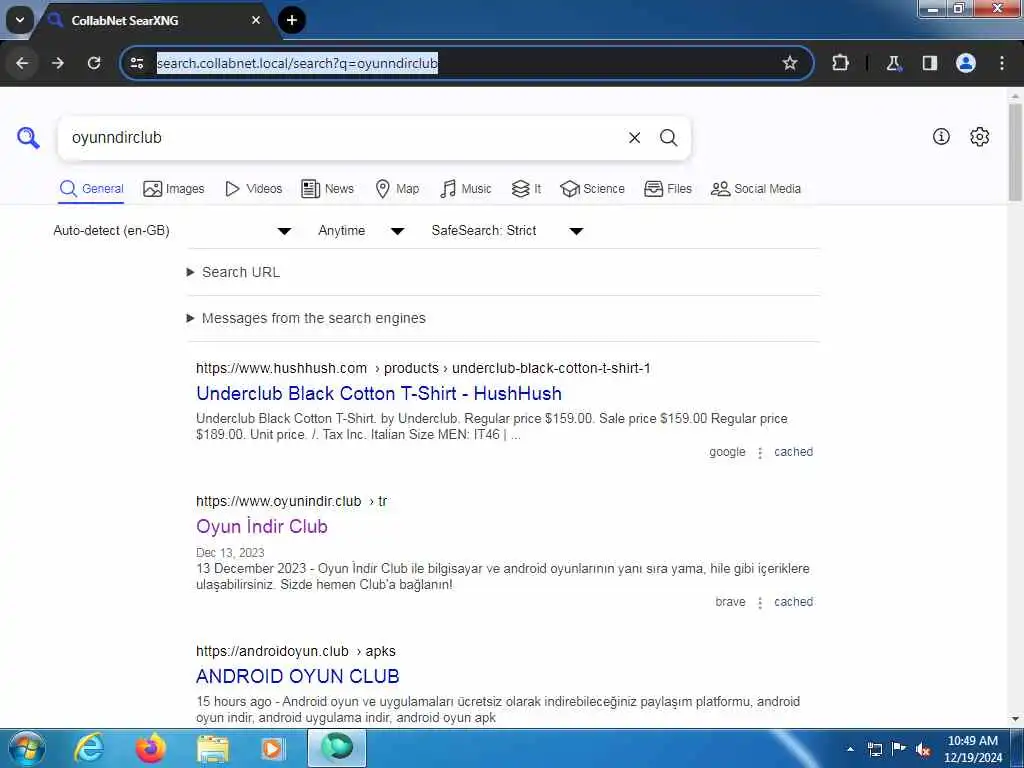Click into the oyunndirclub search field
The height and width of the screenshot is (768, 1024).
tap(340, 138)
